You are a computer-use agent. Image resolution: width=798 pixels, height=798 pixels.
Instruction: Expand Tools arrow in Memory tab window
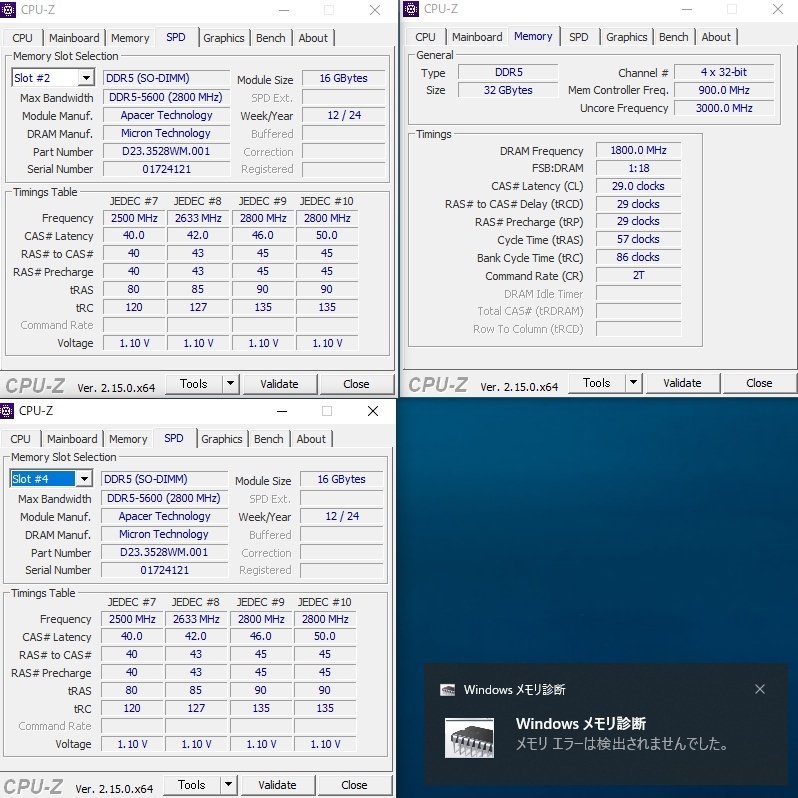click(x=634, y=382)
